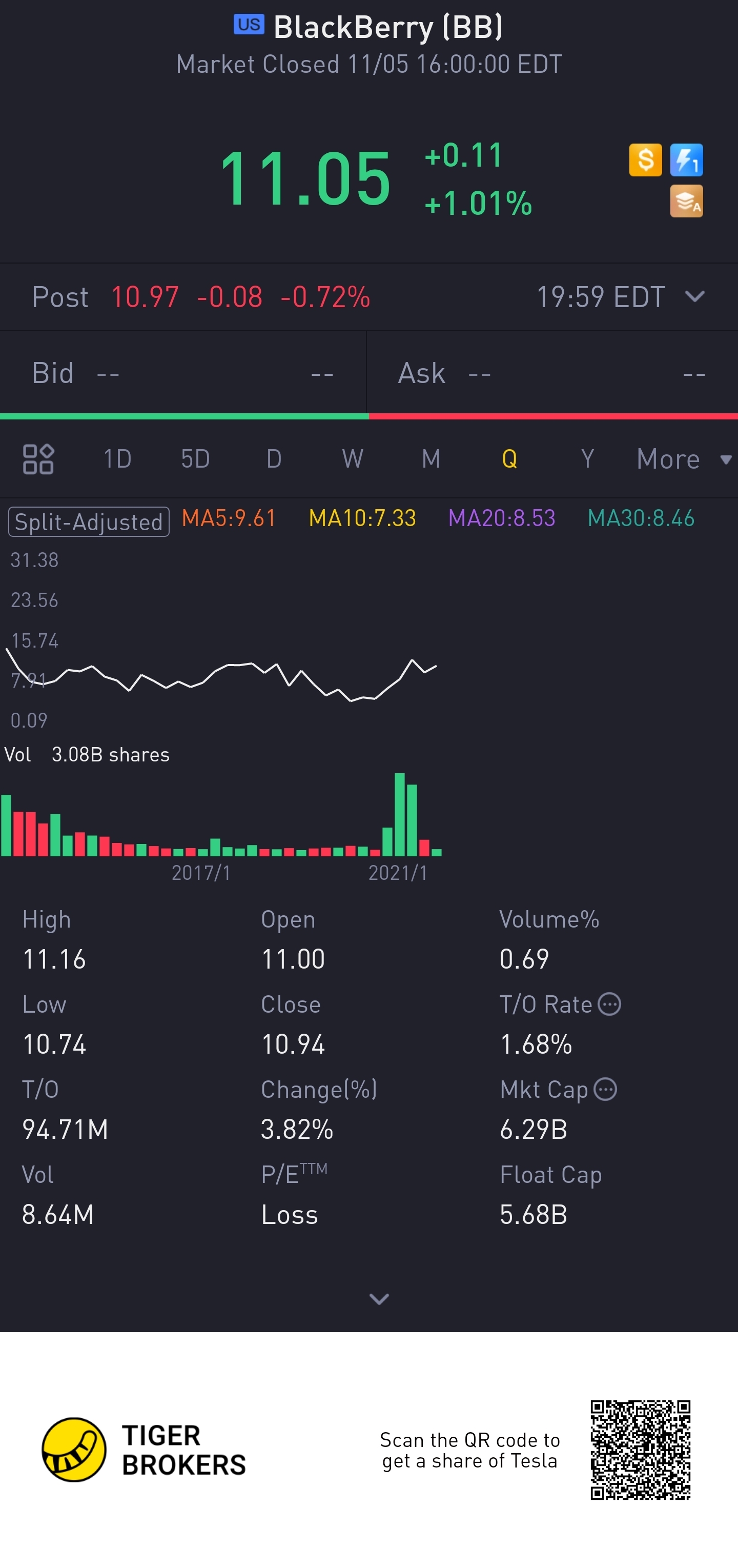Tap the QR code image

pyautogui.click(x=640, y=1450)
